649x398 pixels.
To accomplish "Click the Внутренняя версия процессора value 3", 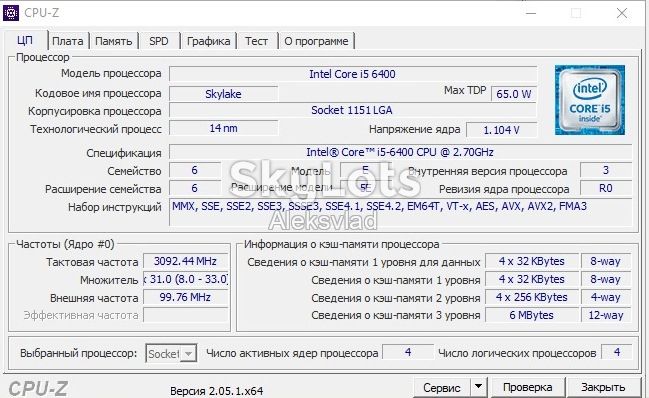I will (606, 170).
